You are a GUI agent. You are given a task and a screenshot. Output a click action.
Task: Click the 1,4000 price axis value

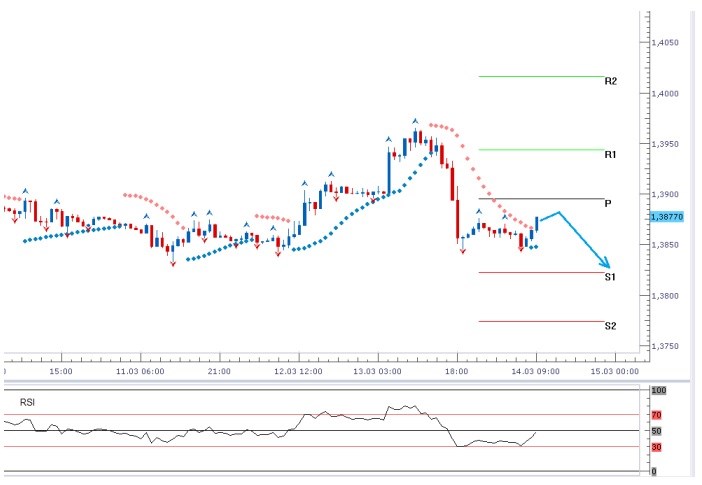point(665,94)
